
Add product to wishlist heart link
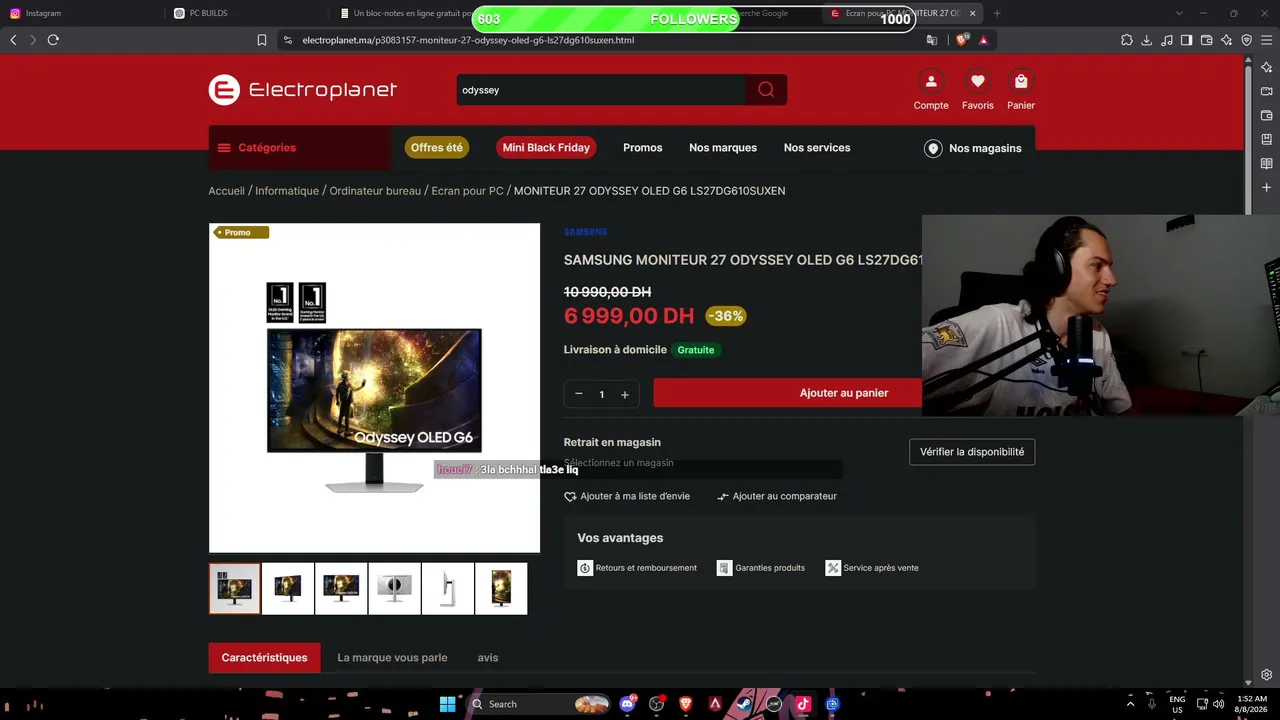pyautogui.click(x=627, y=496)
